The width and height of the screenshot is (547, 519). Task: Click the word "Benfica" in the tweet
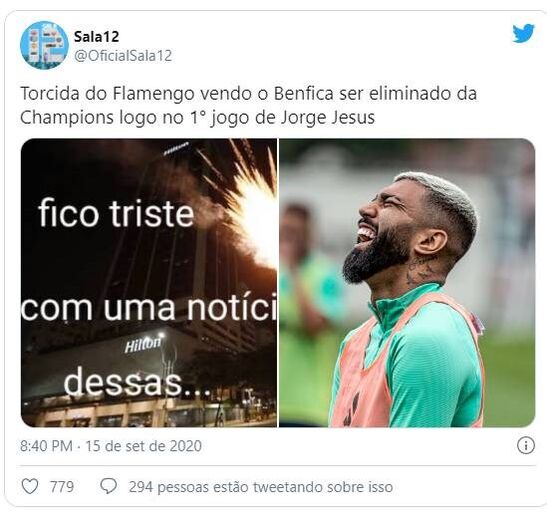tap(303, 93)
